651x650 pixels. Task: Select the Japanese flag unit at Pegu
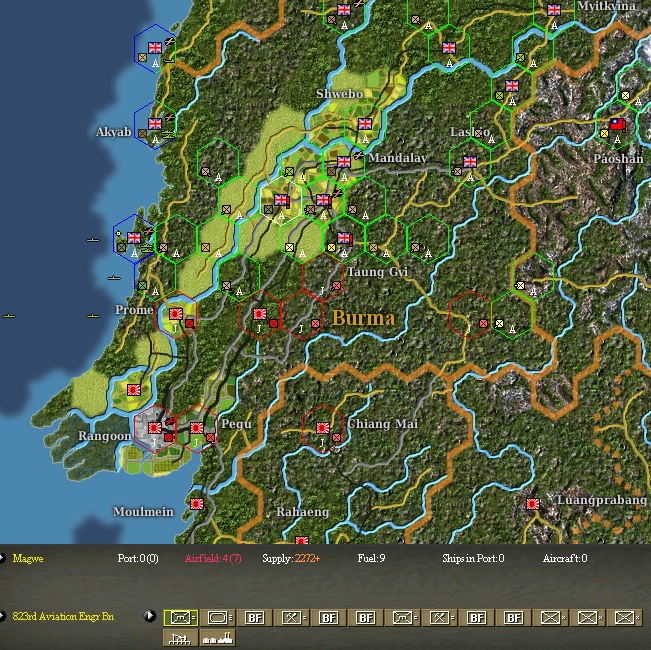[x=197, y=428]
